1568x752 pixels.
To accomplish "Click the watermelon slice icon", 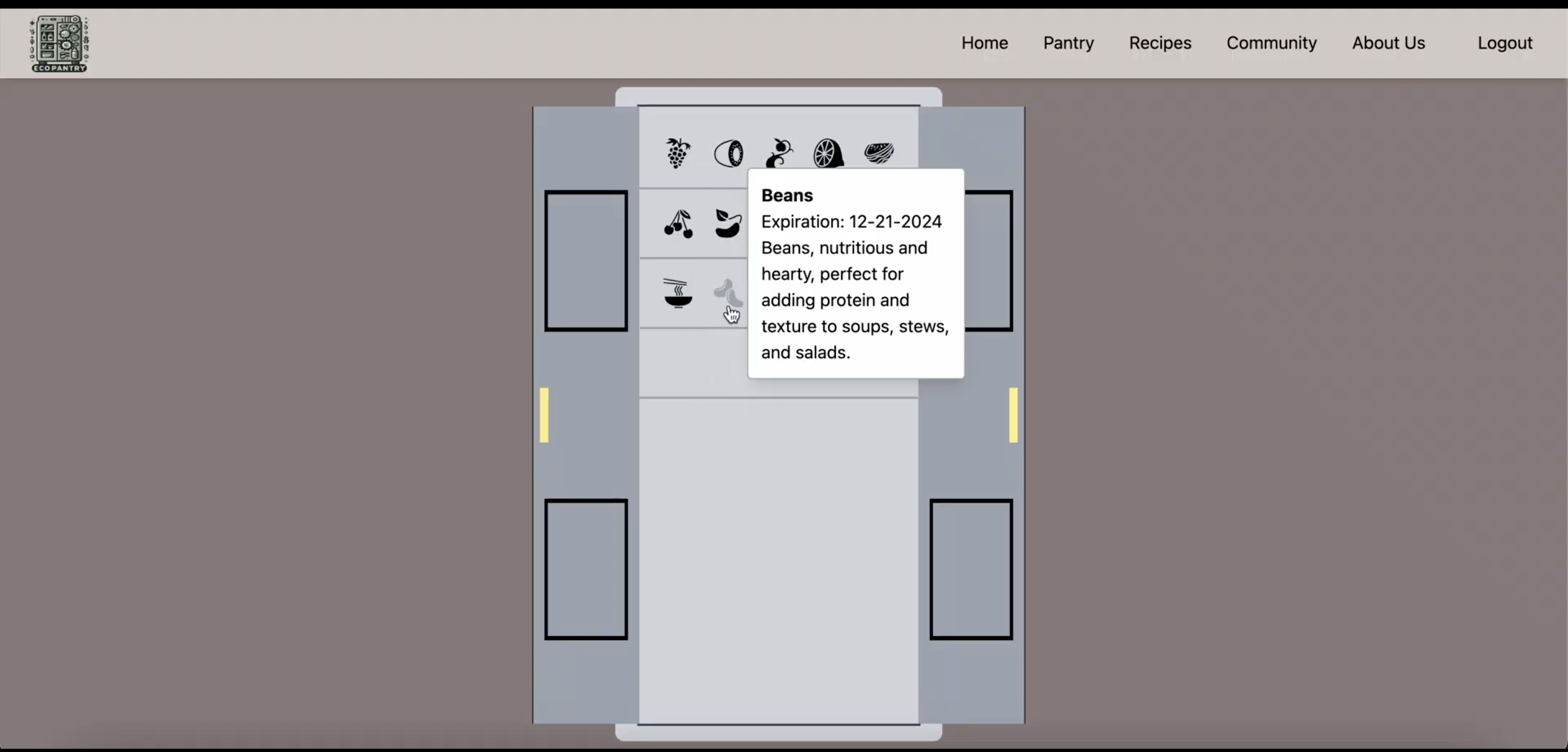I will click(x=878, y=152).
